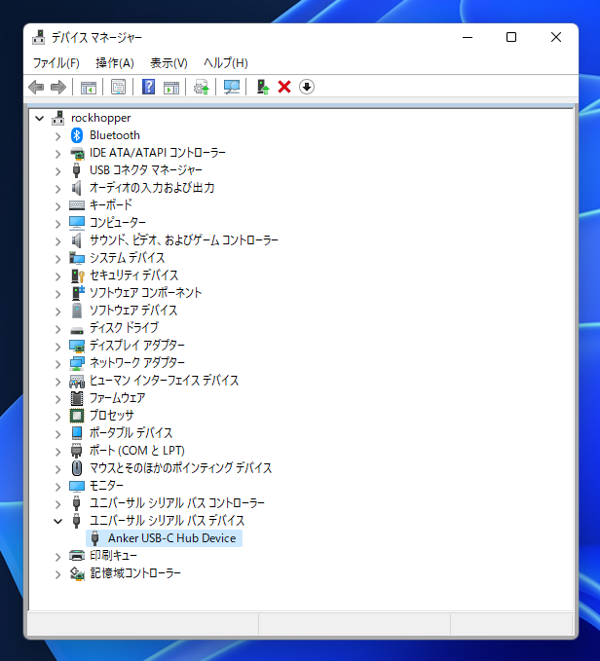This screenshot has height=661, width=600.
Task: Click the ネットワーク アダプター icon
Action: click(77, 363)
